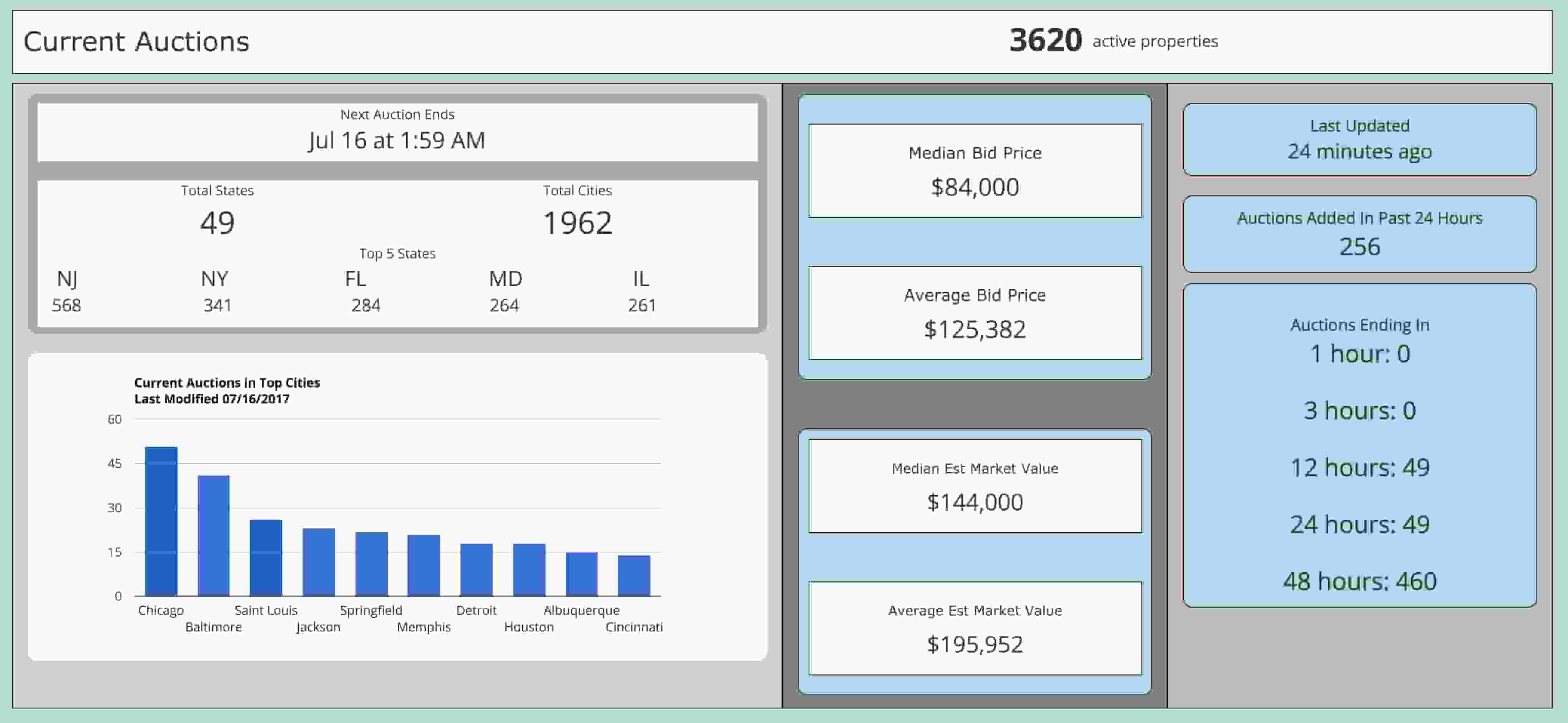Click the "Last Modified 07/16/2017" chart subtitle

212,399
